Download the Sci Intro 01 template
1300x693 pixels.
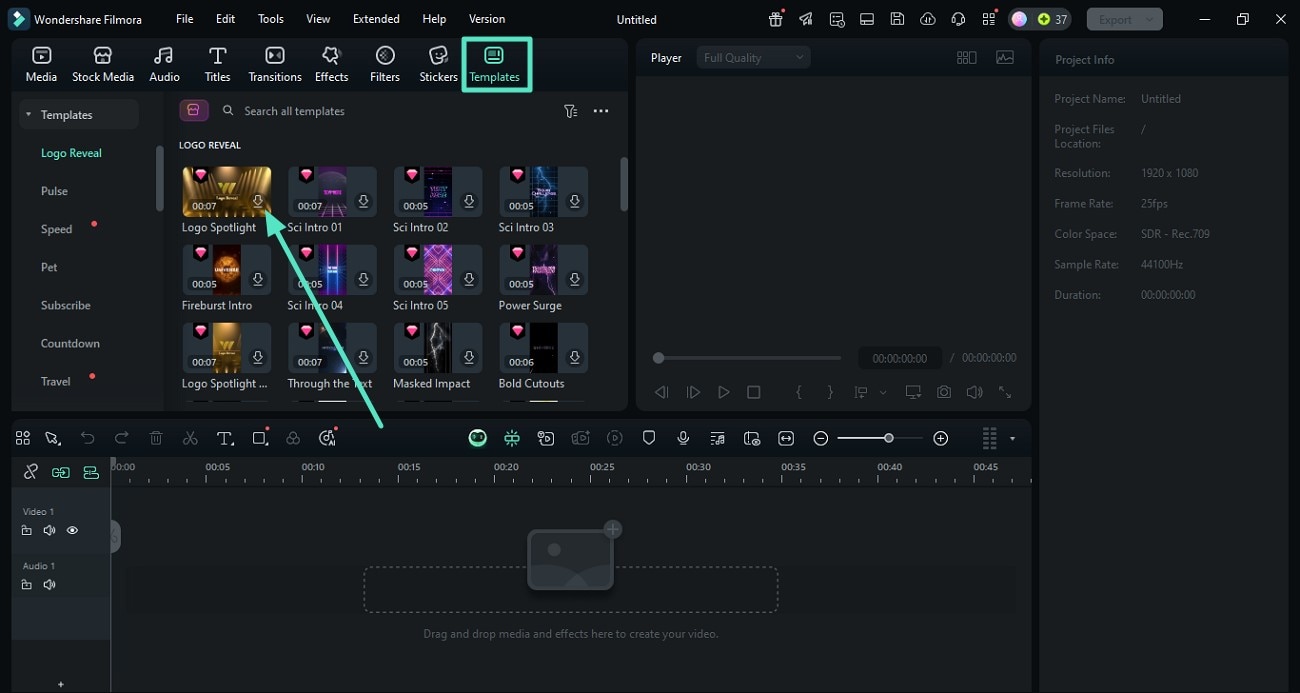(363, 202)
